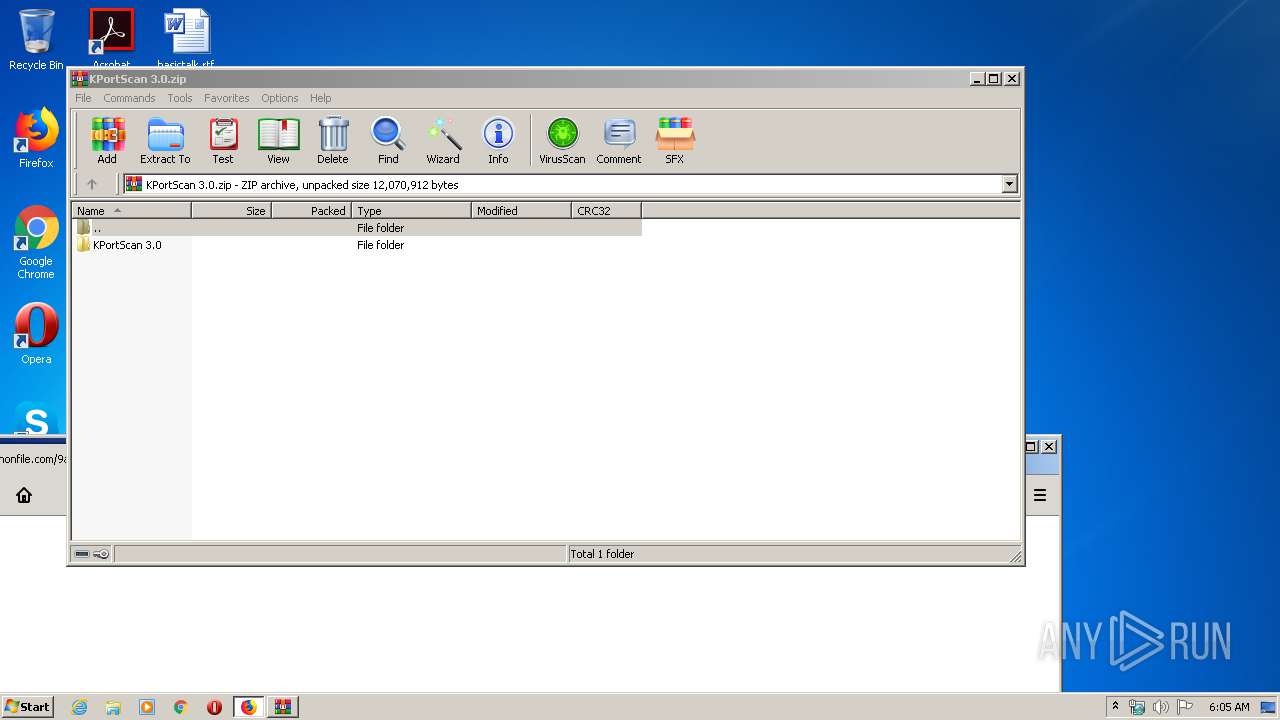This screenshot has height=720, width=1280.
Task: Switch to Firefox taskbar button
Action: coord(248,707)
